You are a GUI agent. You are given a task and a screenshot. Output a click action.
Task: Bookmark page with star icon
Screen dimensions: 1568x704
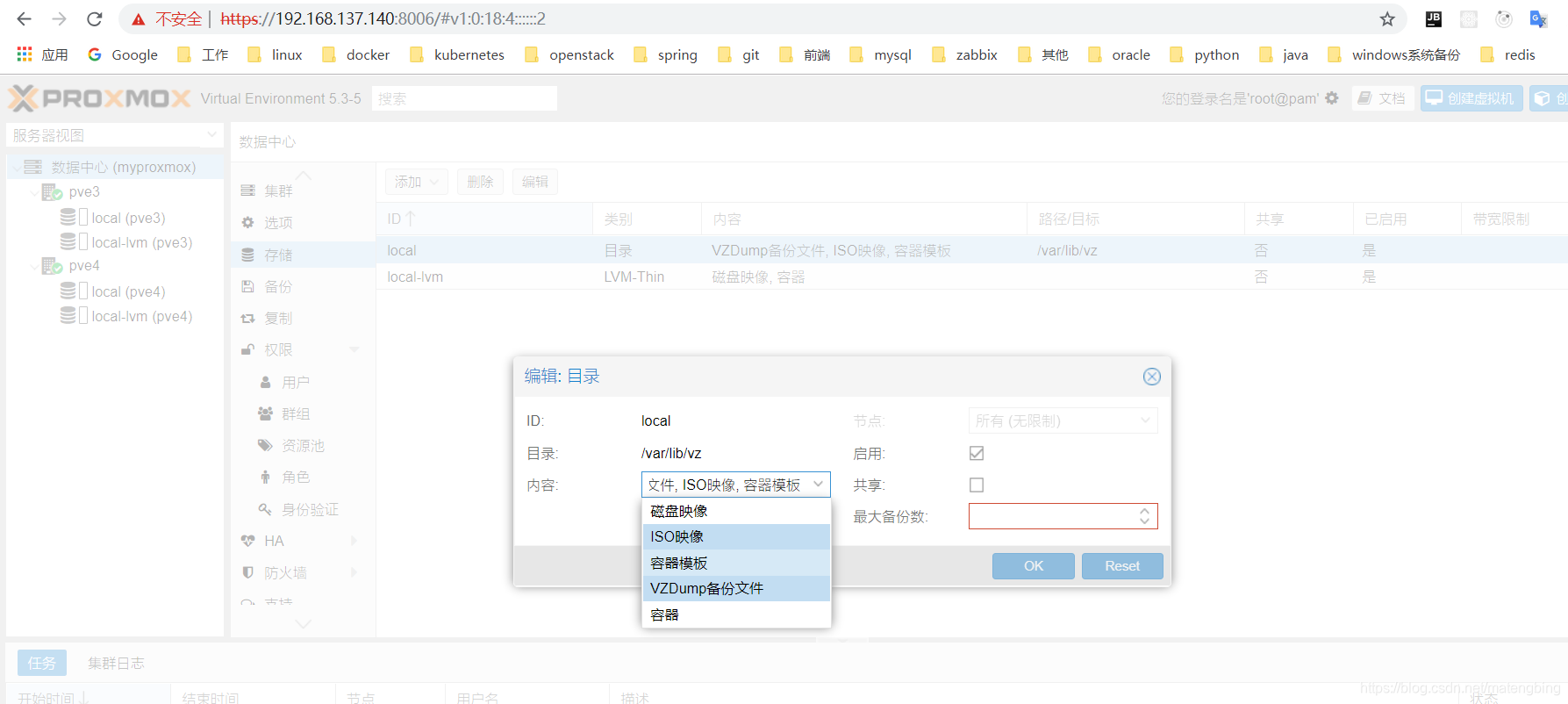(x=1387, y=18)
